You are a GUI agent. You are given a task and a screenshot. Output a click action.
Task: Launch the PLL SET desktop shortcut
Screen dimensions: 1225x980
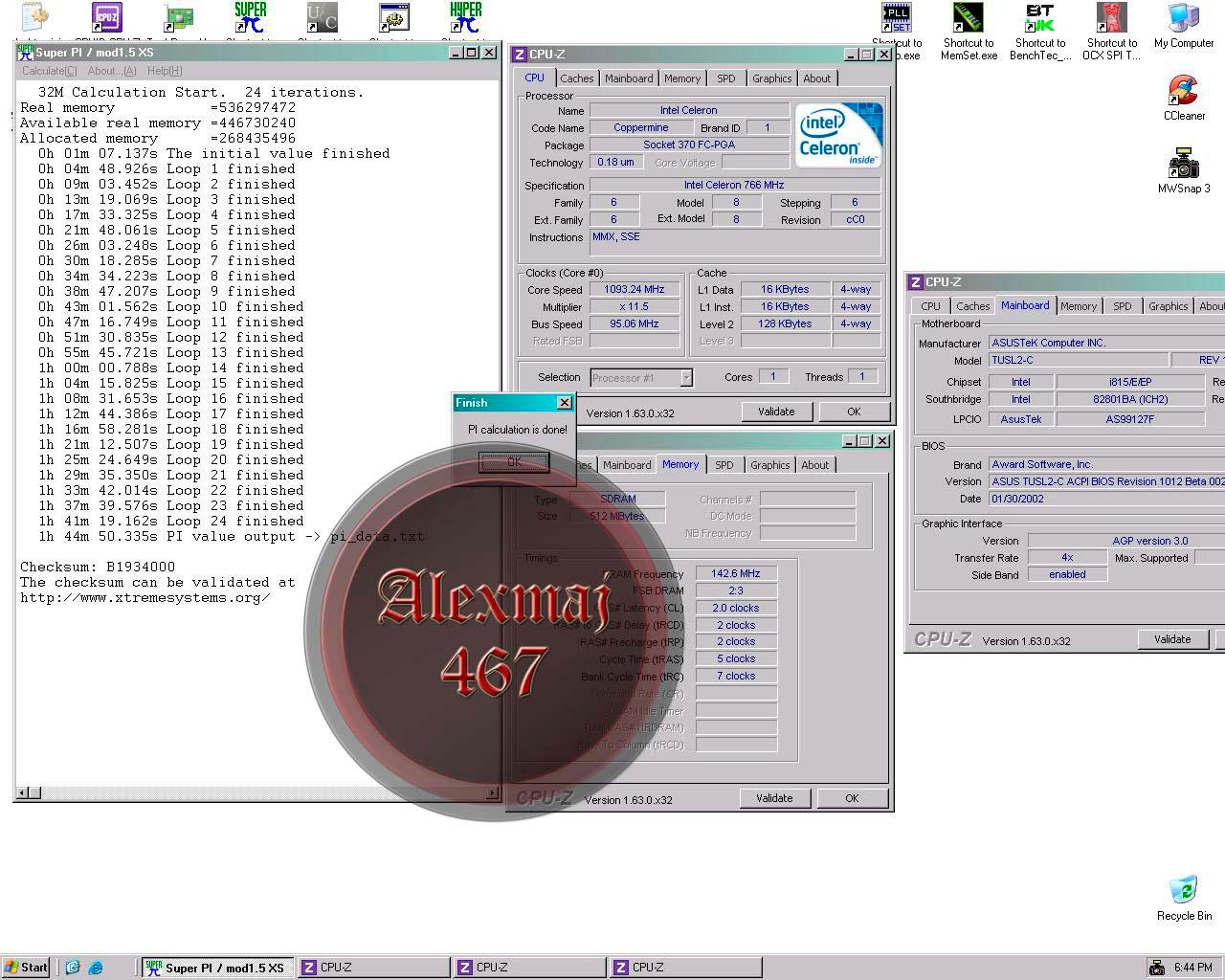[x=897, y=17]
